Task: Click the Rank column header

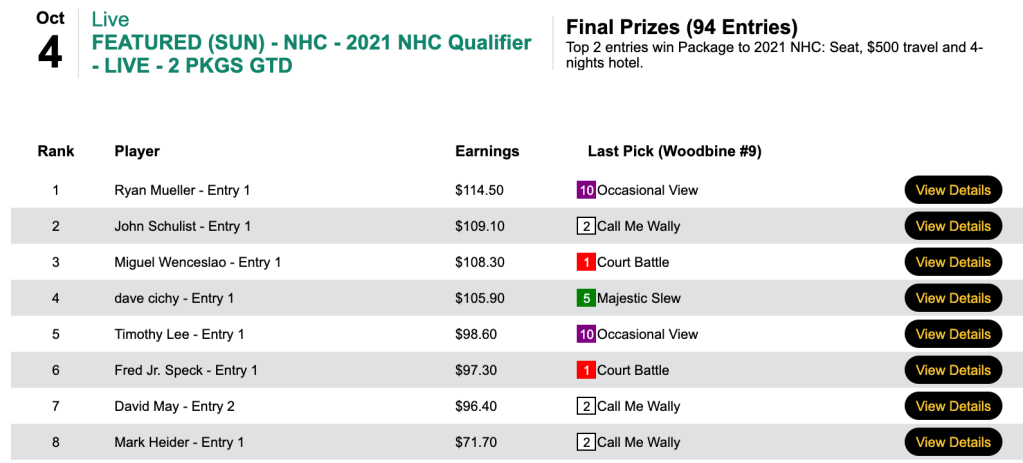Action: (x=56, y=152)
